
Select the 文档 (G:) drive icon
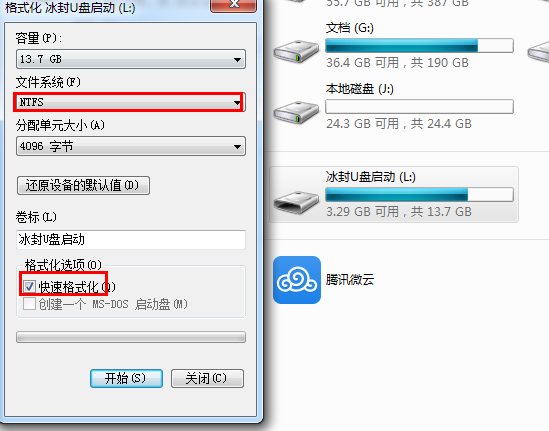(x=296, y=51)
